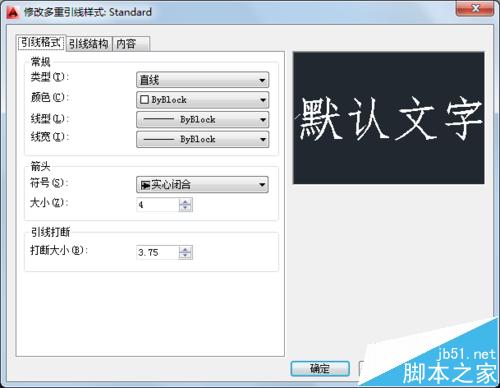Switch to the 引线结构 tab
This screenshot has width=500, height=388.
pos(89,44)
